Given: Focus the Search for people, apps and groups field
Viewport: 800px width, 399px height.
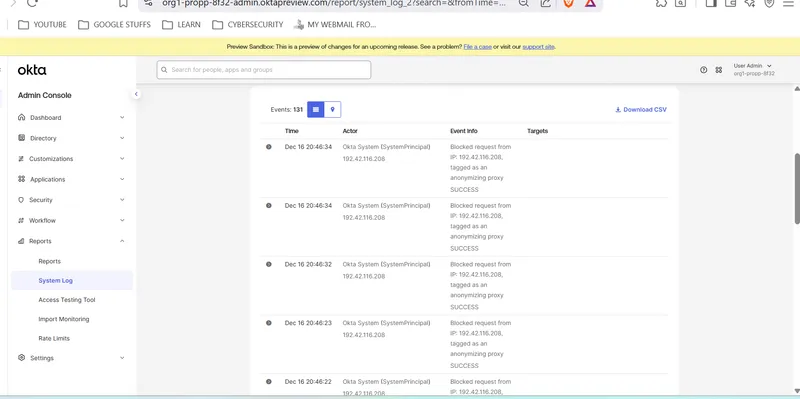Looking at the screenshot, I should click(264, 70).
